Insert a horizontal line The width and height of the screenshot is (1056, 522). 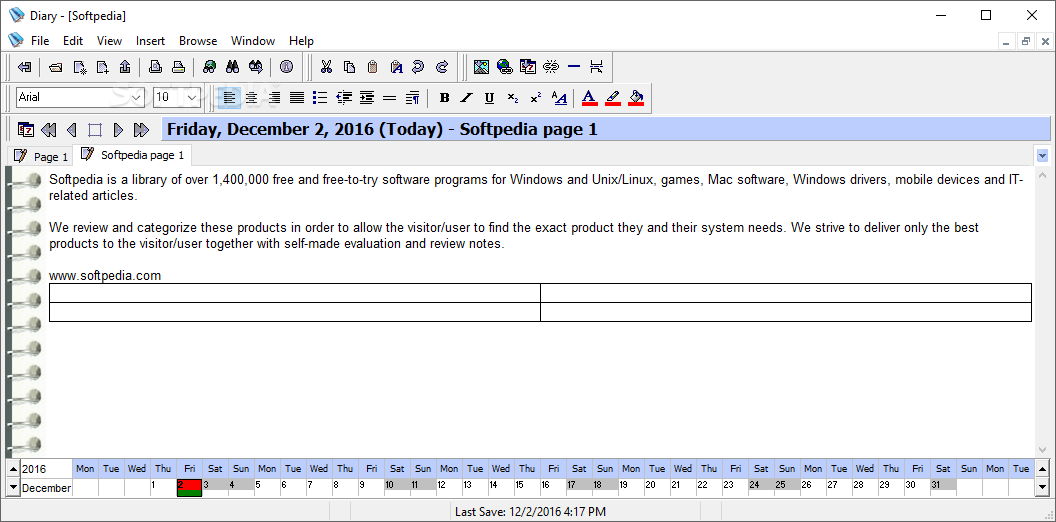click(x=574, y=67)
